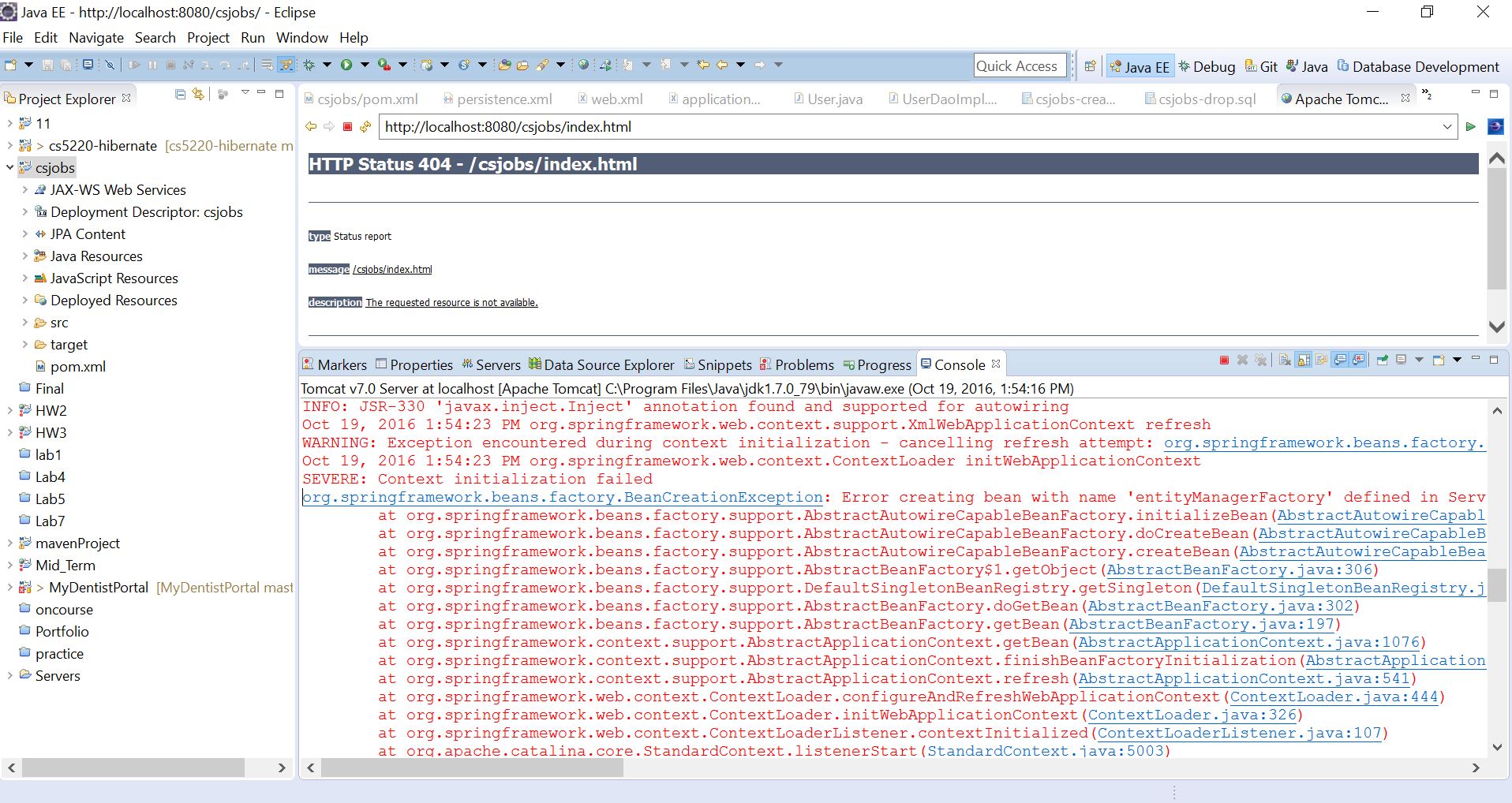The width and height of the screenshot is (1512, 803).
Task: Click the Debug bug icon in toolbar
Action: (x=309, y=65)
